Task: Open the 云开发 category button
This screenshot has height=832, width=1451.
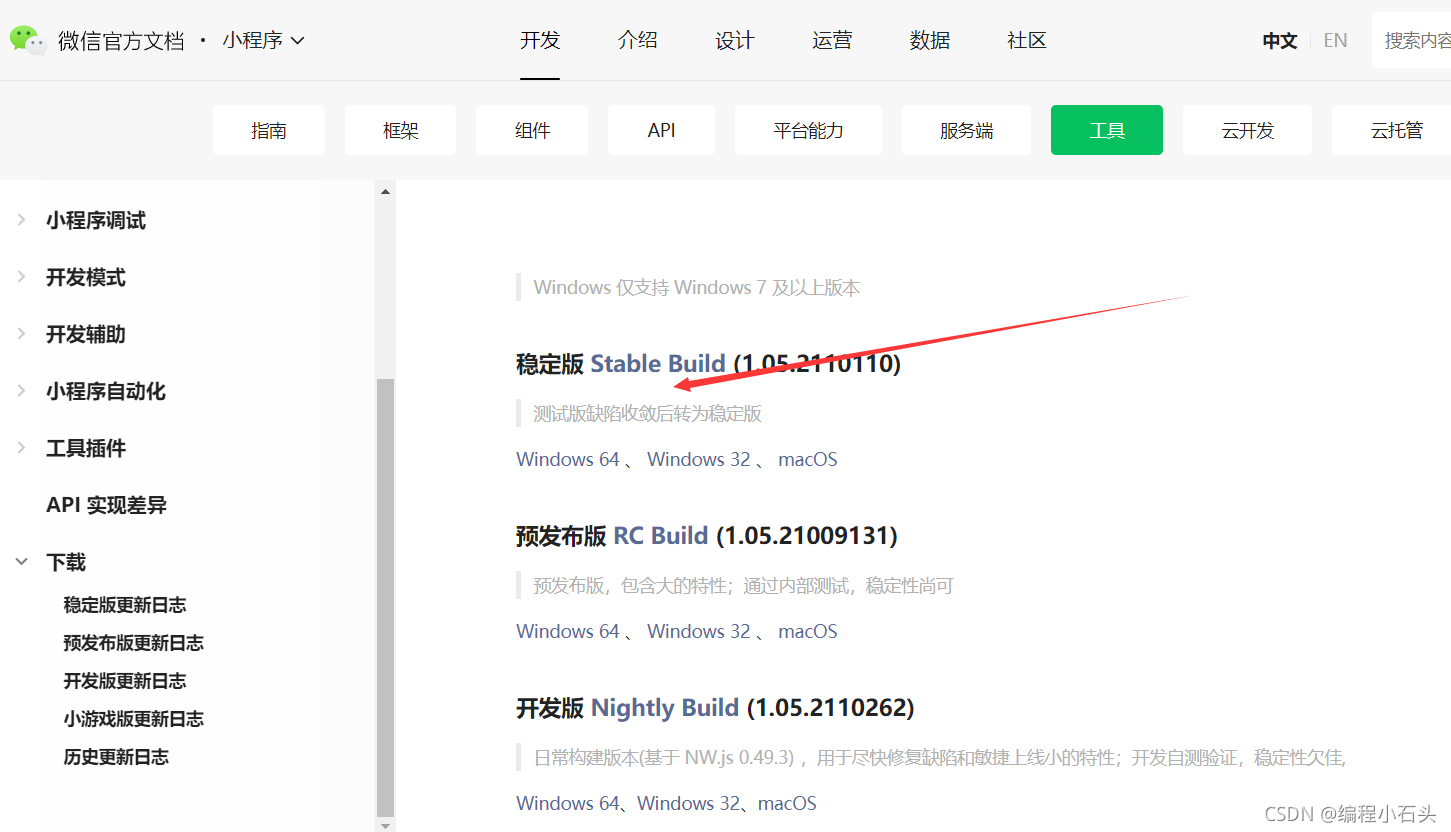Action: tap(1247, 130)
